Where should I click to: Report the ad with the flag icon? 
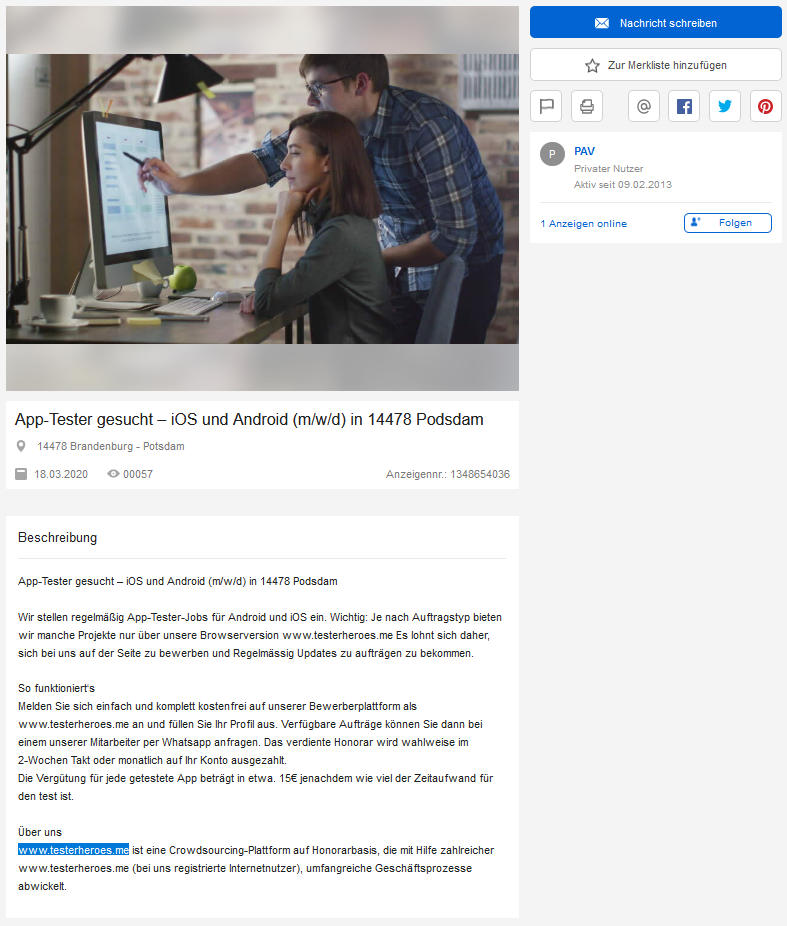[x=546, y=106]
